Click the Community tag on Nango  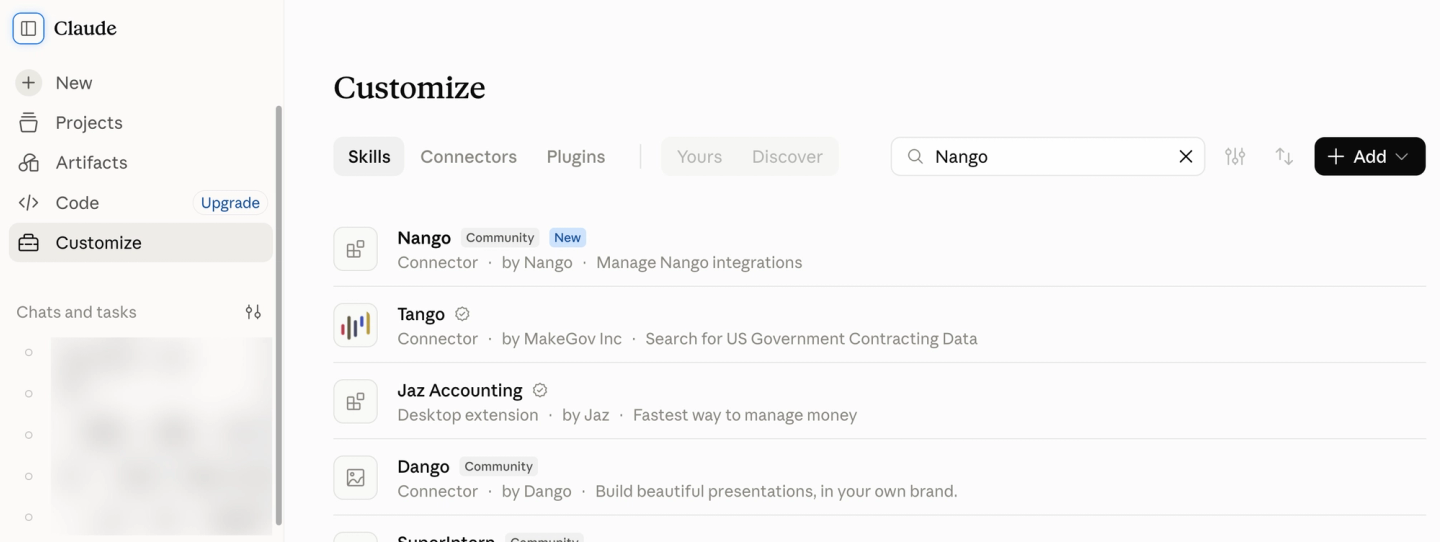click(500, 238)
